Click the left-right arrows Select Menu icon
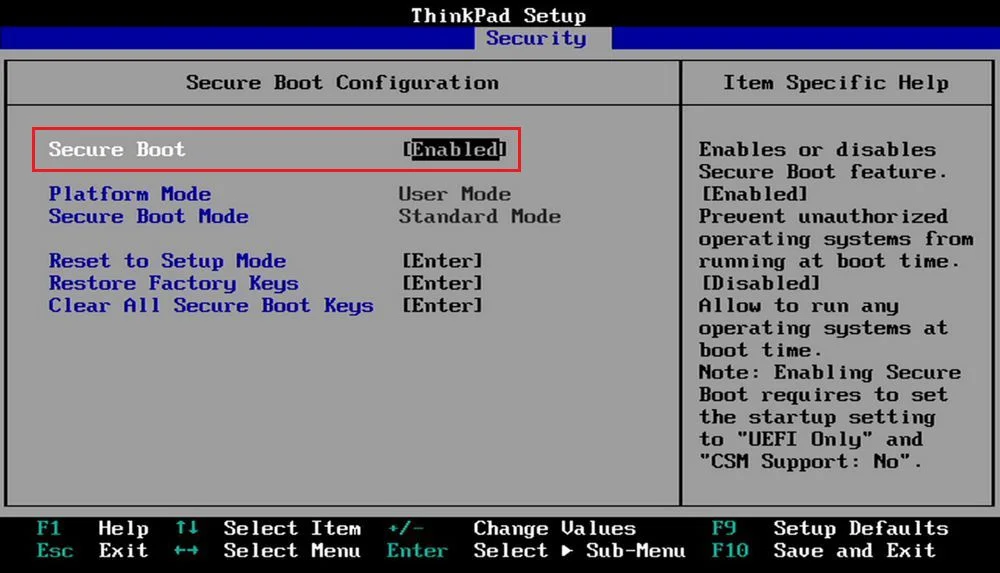This screenshot has width=1000, height=573. [186, 551]
